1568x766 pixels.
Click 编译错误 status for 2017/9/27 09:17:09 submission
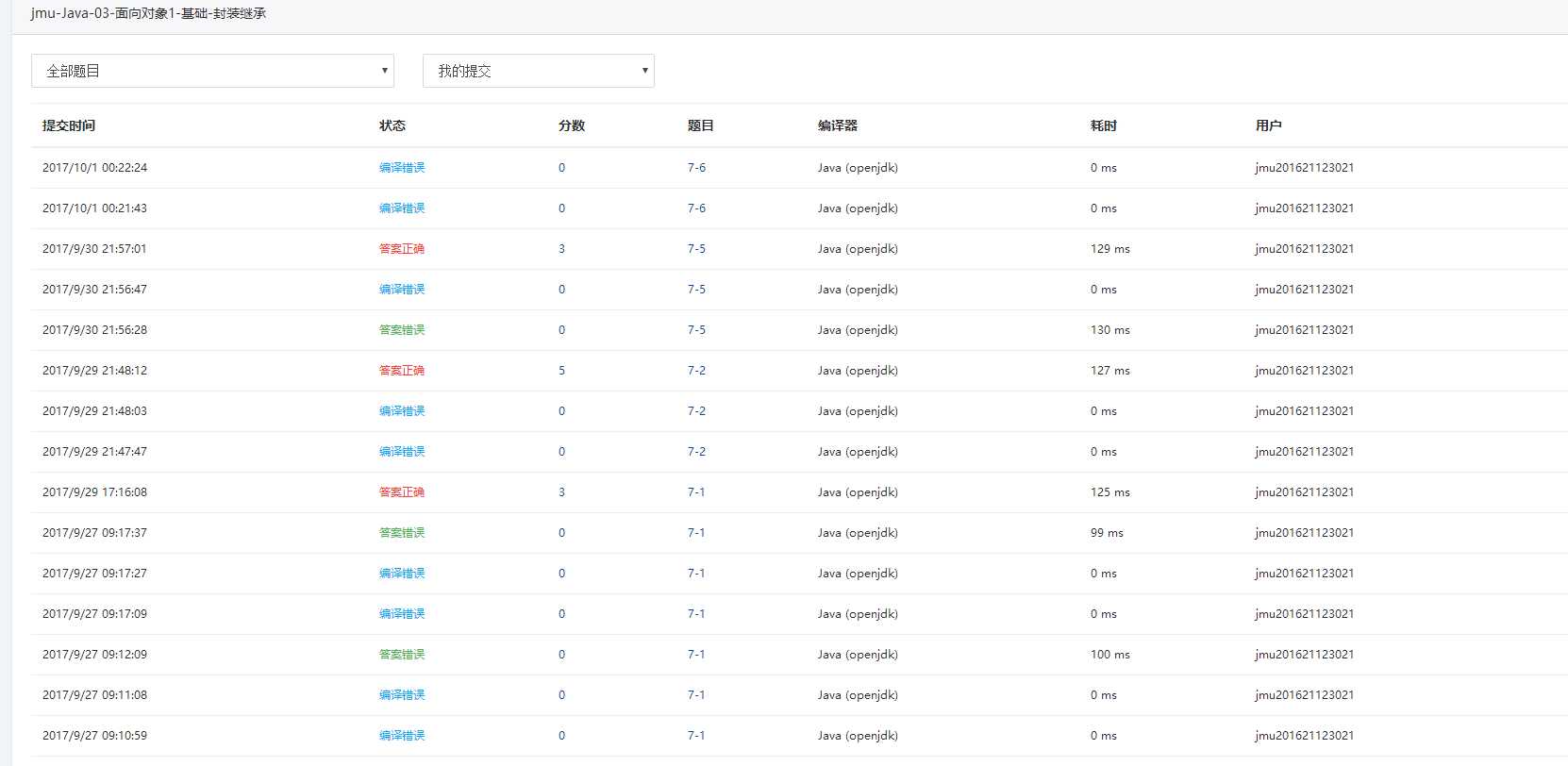coord(402,614)
